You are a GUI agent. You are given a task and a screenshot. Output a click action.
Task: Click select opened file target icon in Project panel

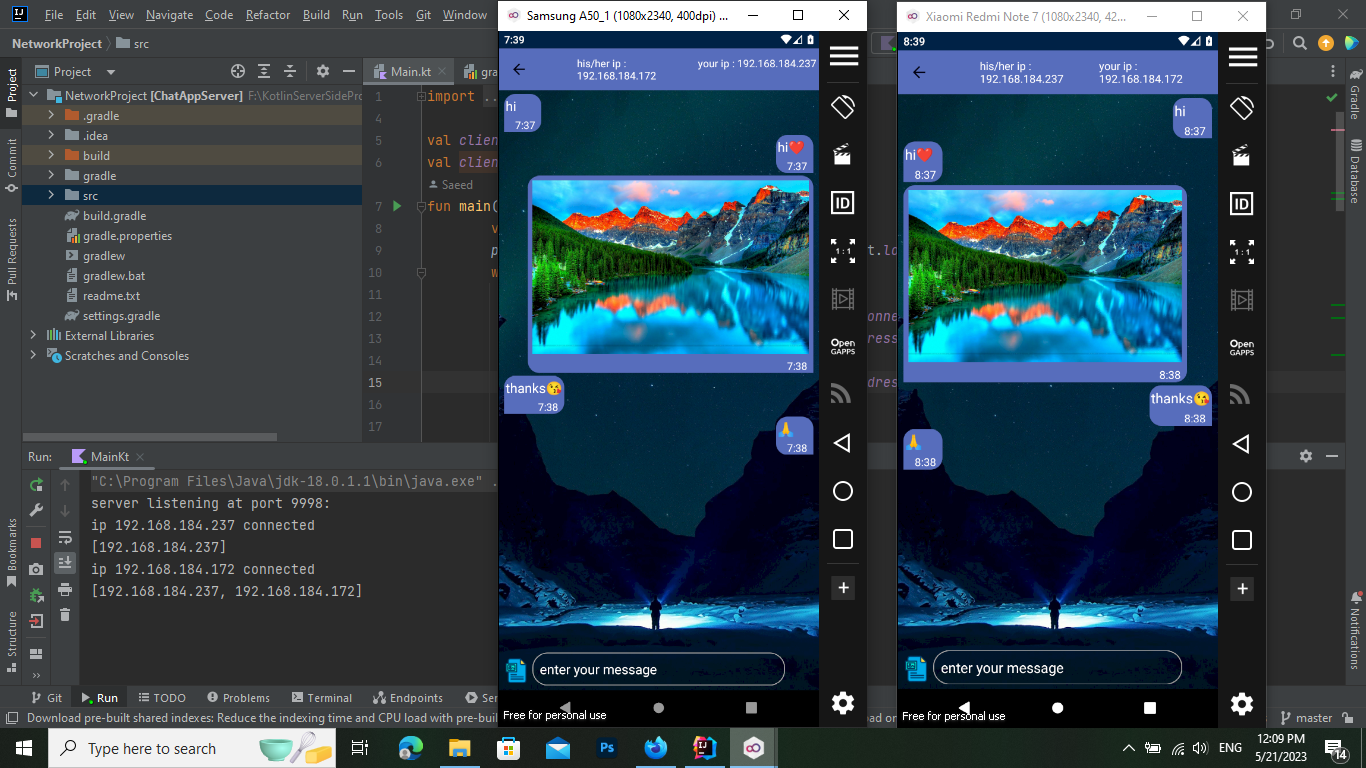(238, 72)
